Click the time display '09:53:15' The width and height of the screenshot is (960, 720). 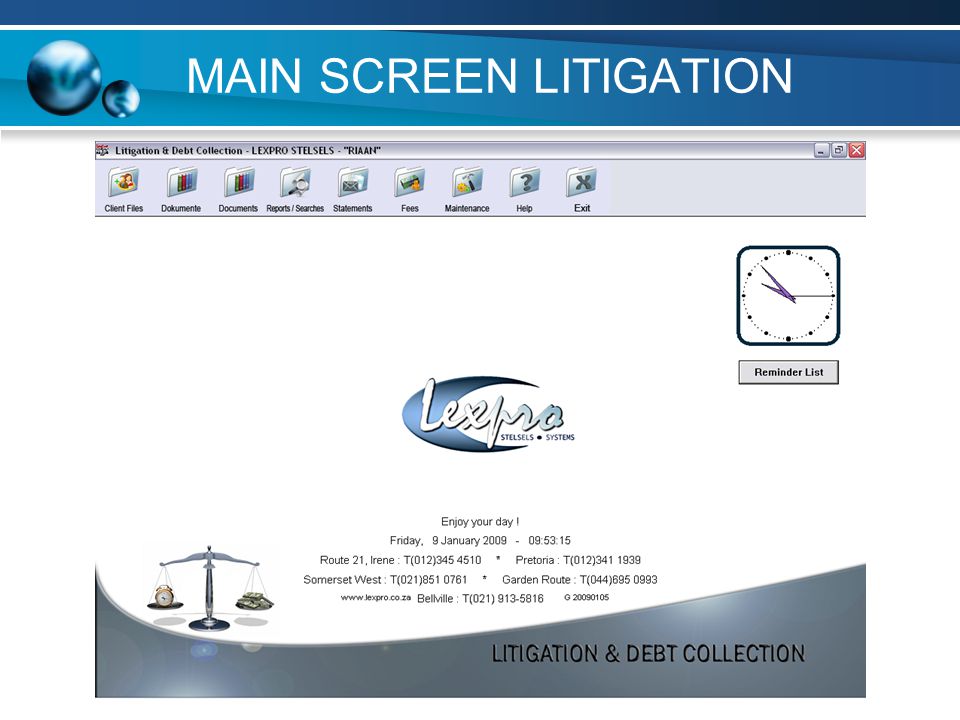(549, 541)
